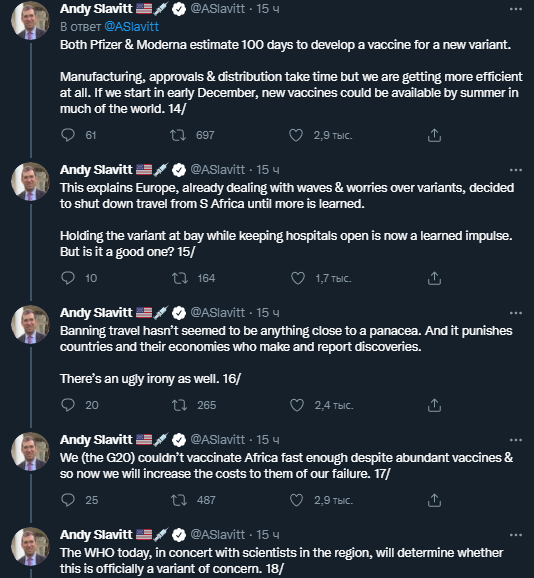Reply to the tweet numbered 14/
This screenshot has height=578, width=534.
(68, 135)
